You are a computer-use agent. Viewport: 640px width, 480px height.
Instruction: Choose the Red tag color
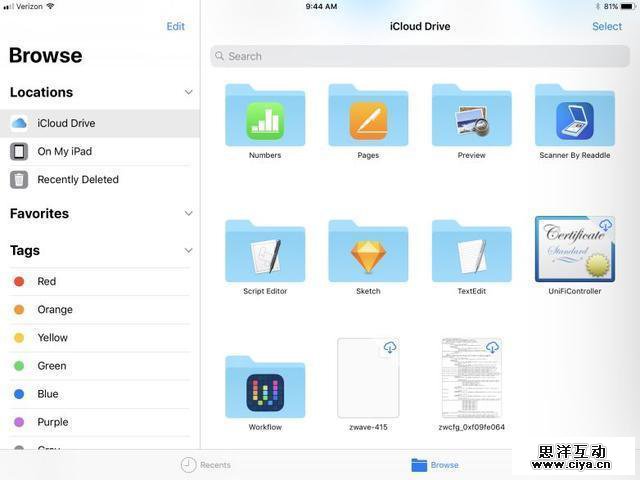click(47, 282)
